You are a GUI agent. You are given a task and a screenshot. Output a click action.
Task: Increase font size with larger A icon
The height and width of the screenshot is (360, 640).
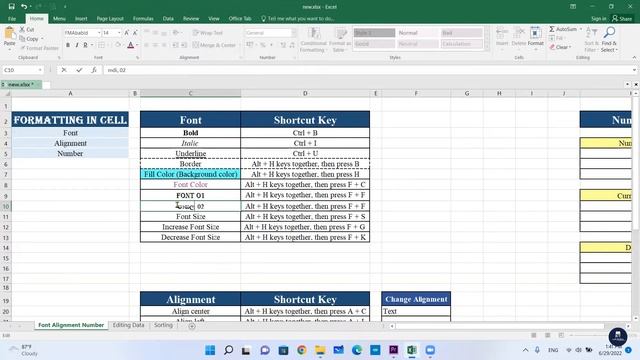click(127, 33)
